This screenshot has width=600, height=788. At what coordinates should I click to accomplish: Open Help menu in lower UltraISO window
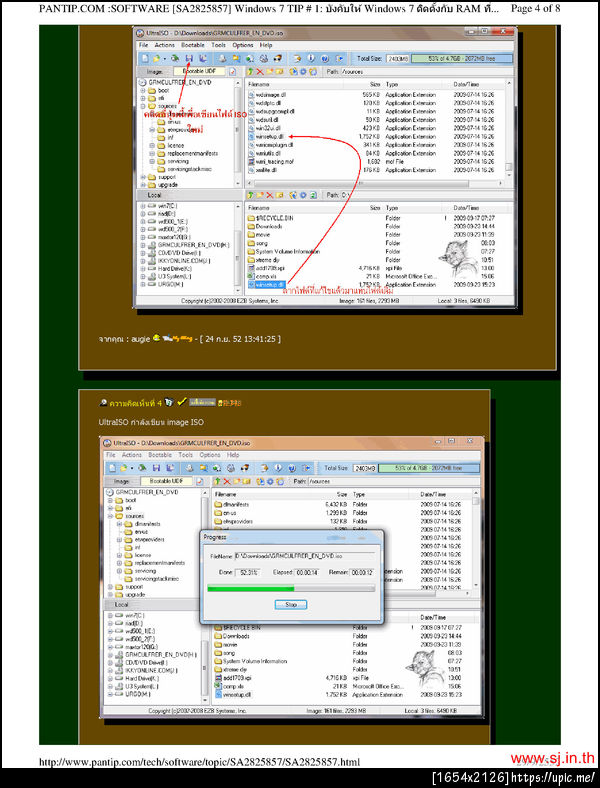233,455
